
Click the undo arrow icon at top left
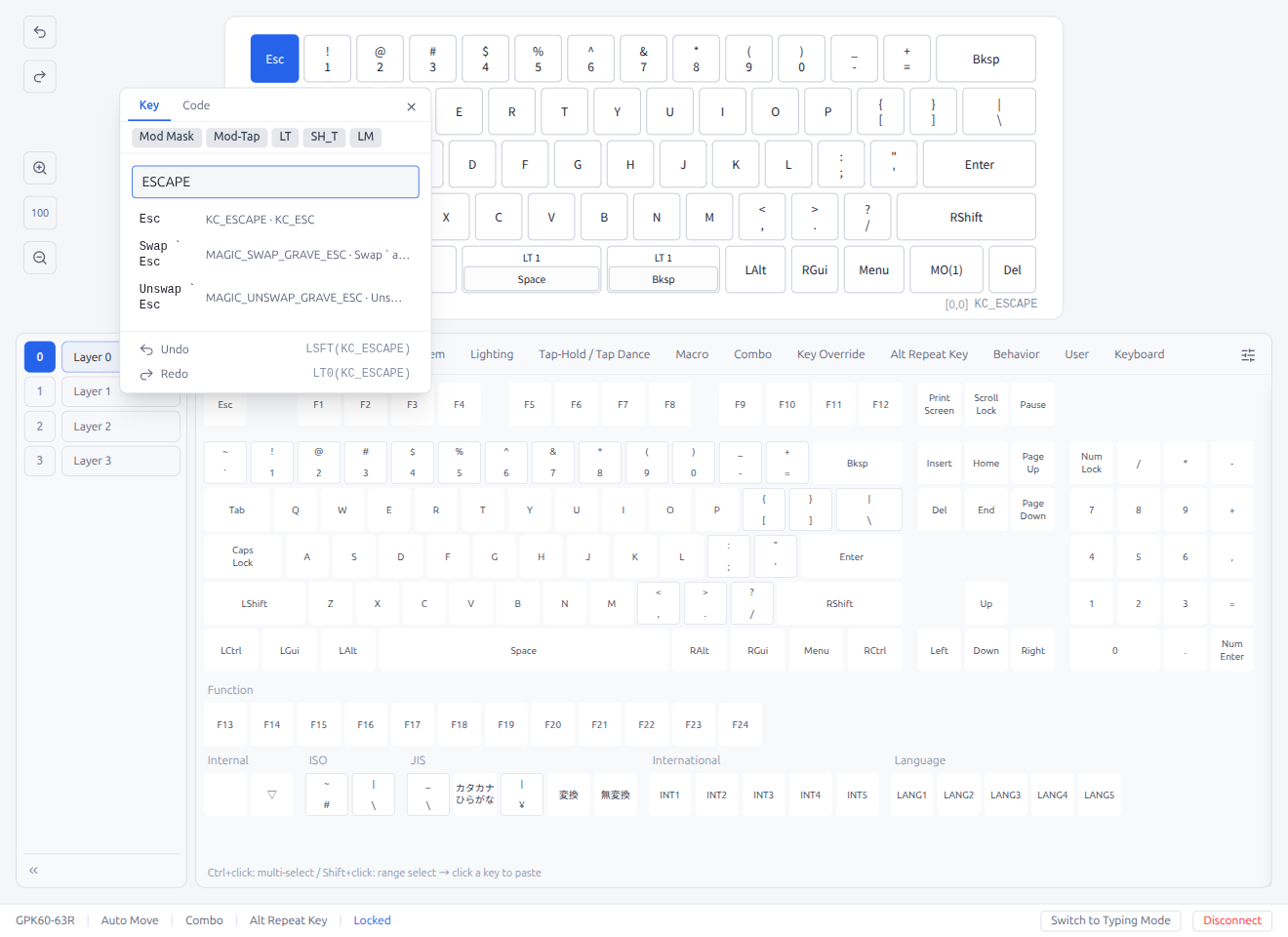click(40, 32)
